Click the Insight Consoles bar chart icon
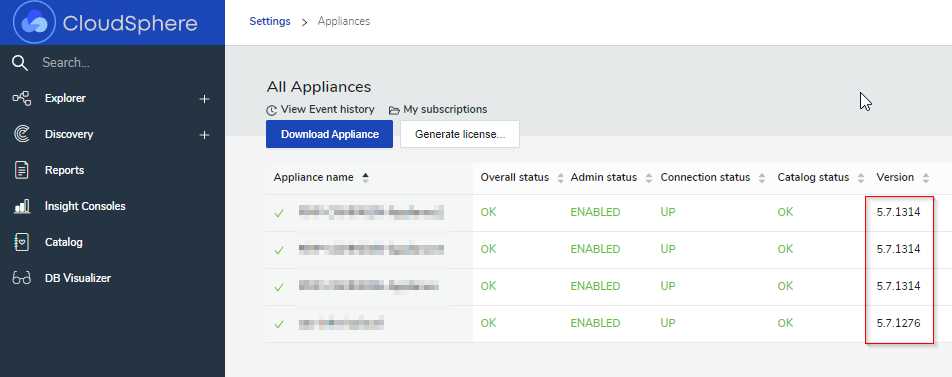The width and height of the screenshot is (952, 377). (21, 206)
